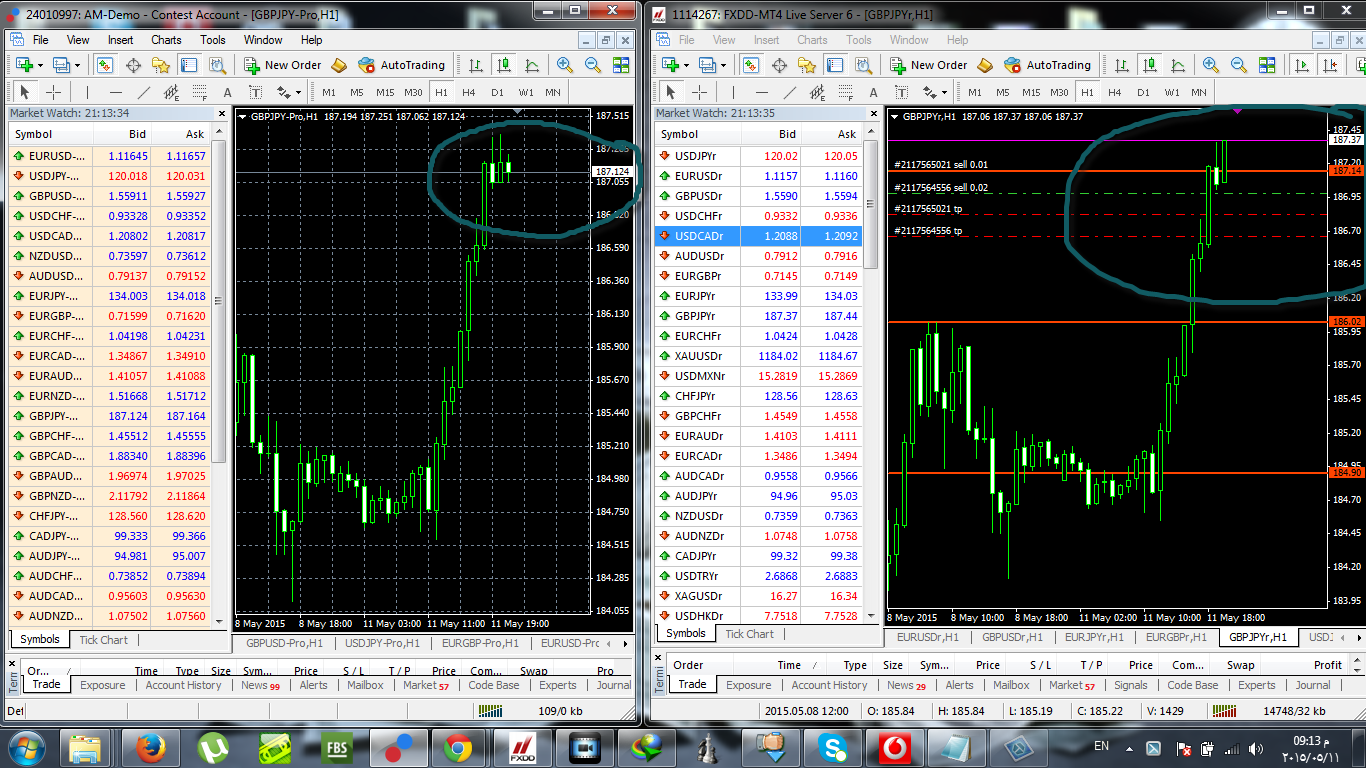This screenshot has width=1366, height=768.
Task: Toggle chart shift icon in FXDD-MT4 toolbar
Action: point(1329,65)
